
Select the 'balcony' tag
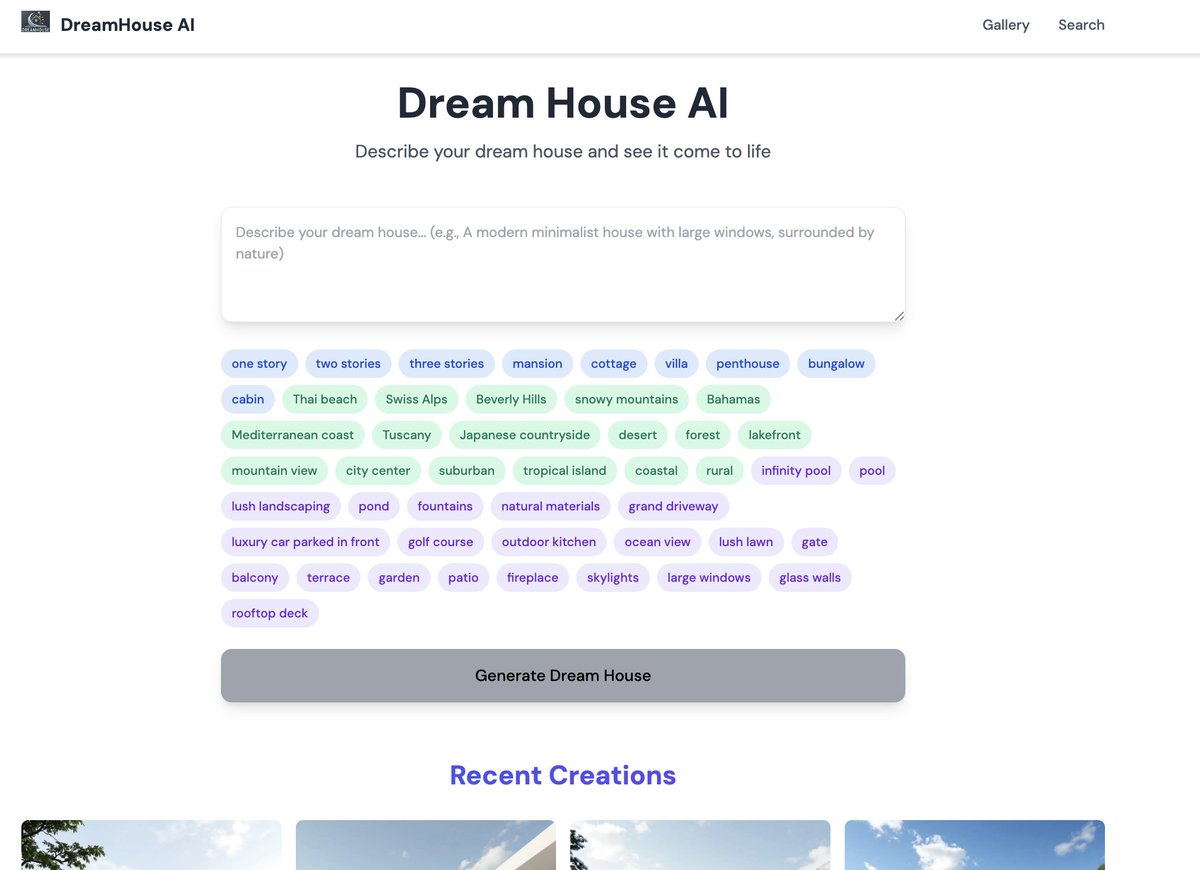click(x=255, y=578)
